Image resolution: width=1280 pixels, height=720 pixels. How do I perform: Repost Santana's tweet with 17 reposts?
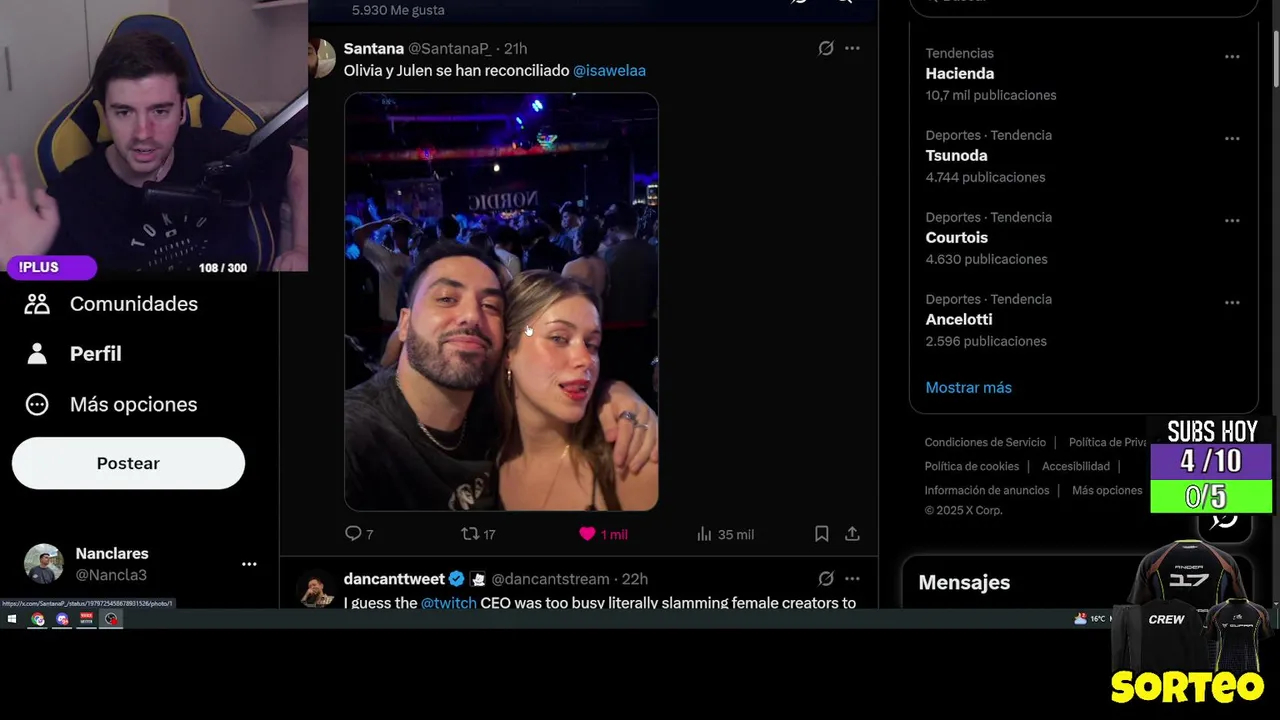pyautogui.click(x=477, y=534)
